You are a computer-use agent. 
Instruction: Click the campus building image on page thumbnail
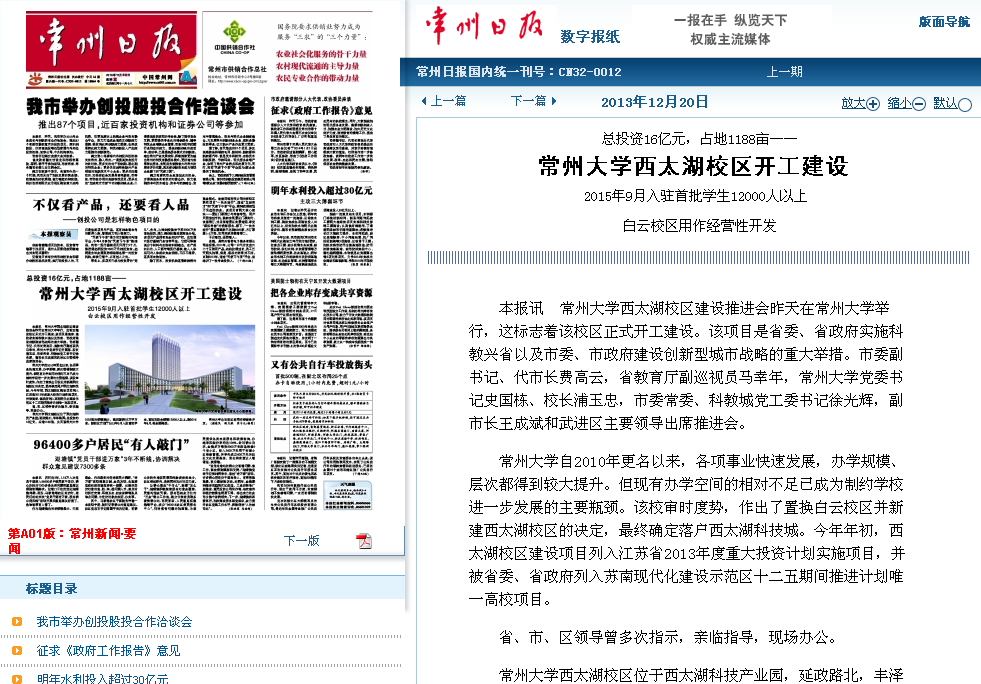tap(170, 369)
